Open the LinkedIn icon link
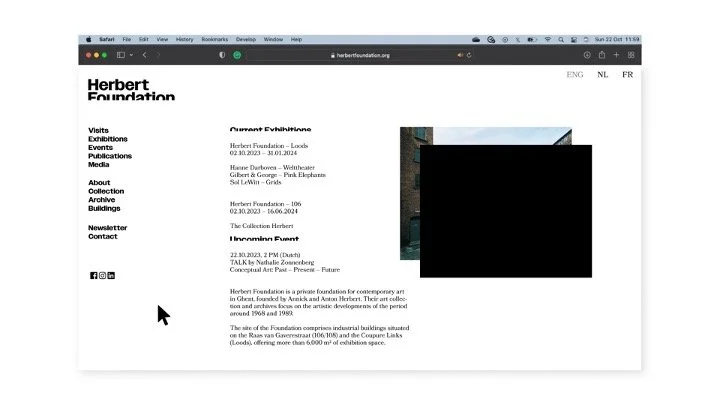The width and height of the screenshot is (720, 405). pos(111,276)
